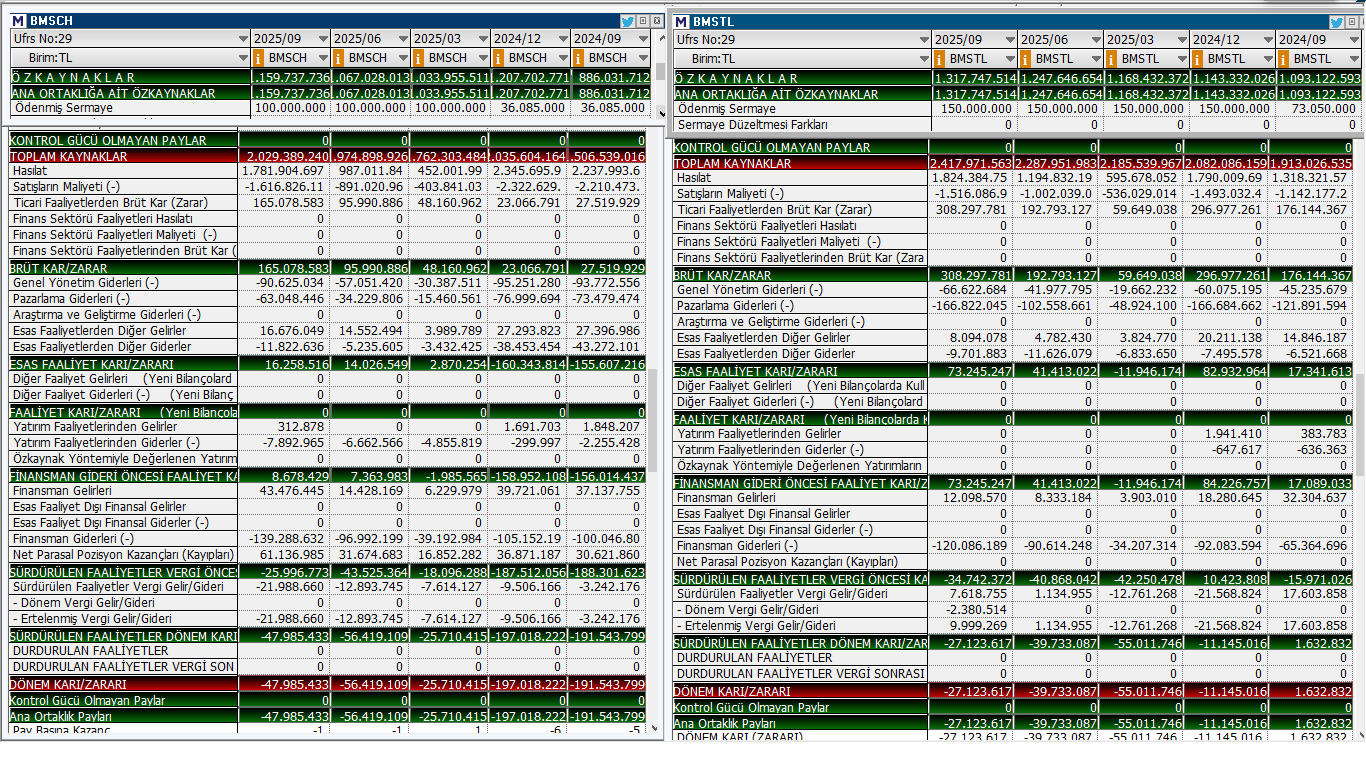Open the 2025/09 period dropdown in BMSCH

323,39
